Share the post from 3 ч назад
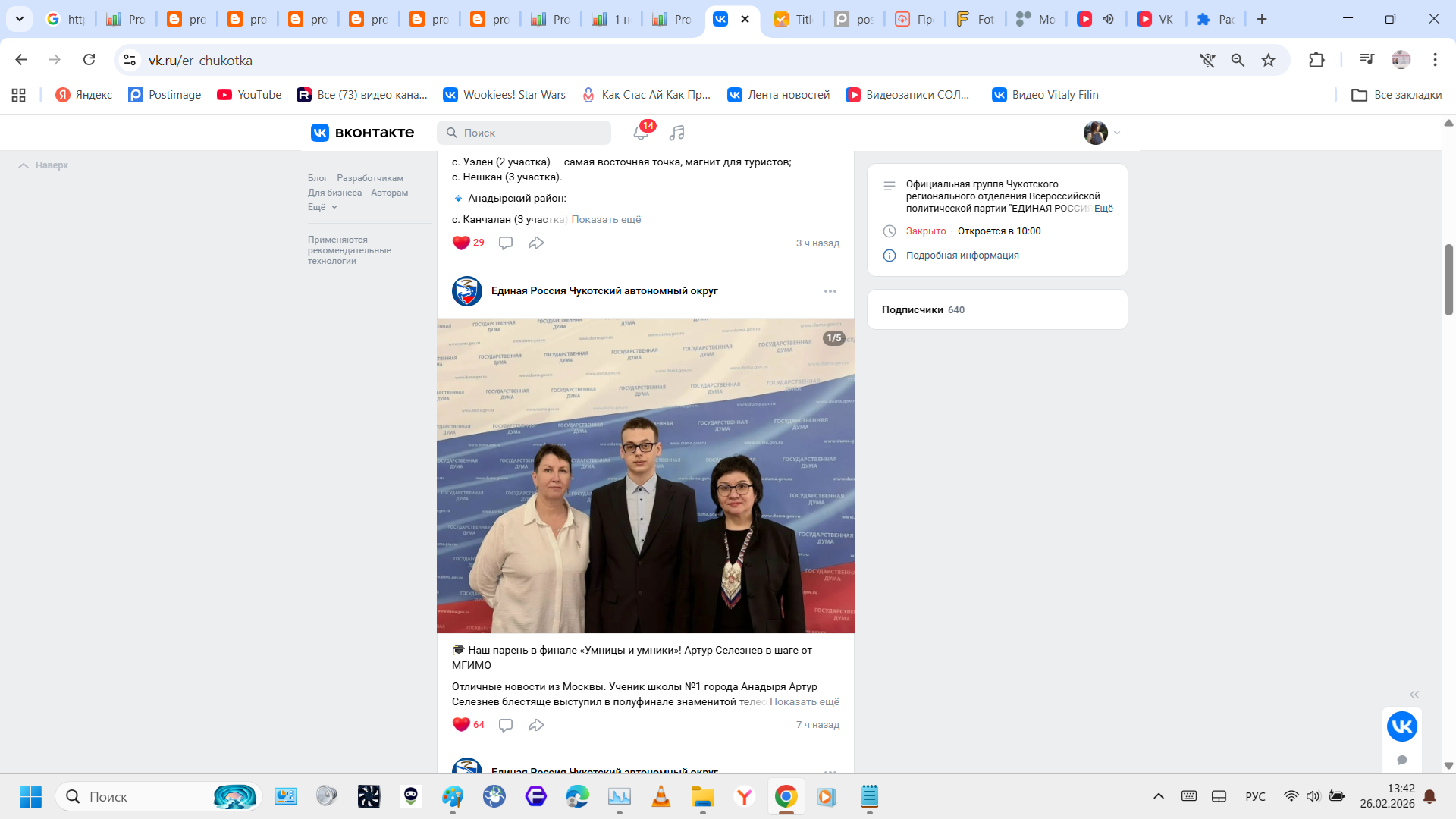The height and width of the screenshot is (819, 1456). [x=536, y=243]
